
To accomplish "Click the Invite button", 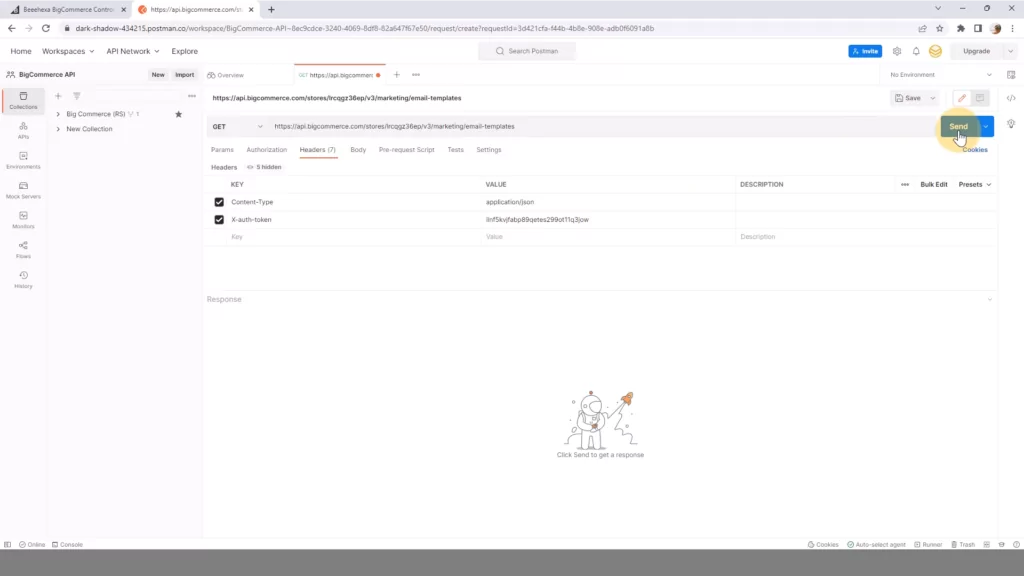I will pos(865,51).
